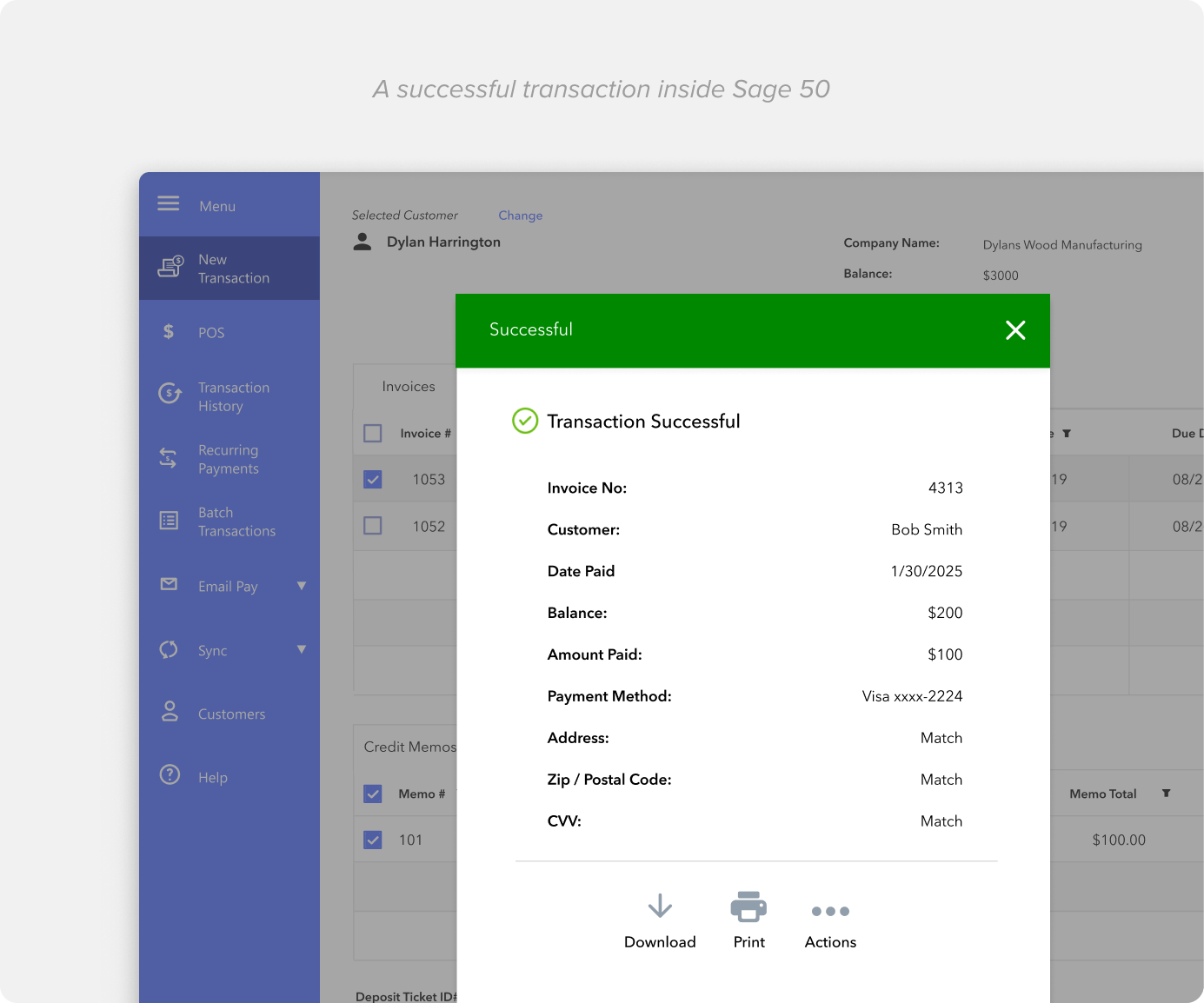Uncheck invoice 1053
1204x1003 pixels.
(372, 479)
